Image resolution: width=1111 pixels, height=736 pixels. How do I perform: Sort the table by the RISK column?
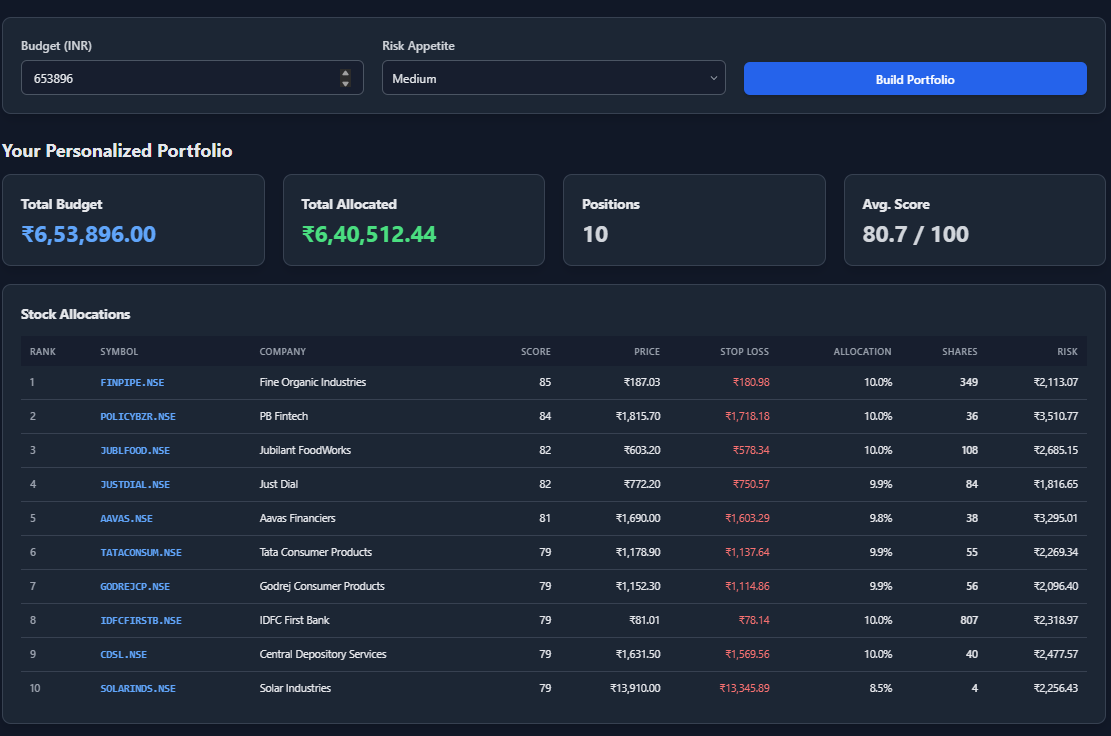(x=1067, y=351)
